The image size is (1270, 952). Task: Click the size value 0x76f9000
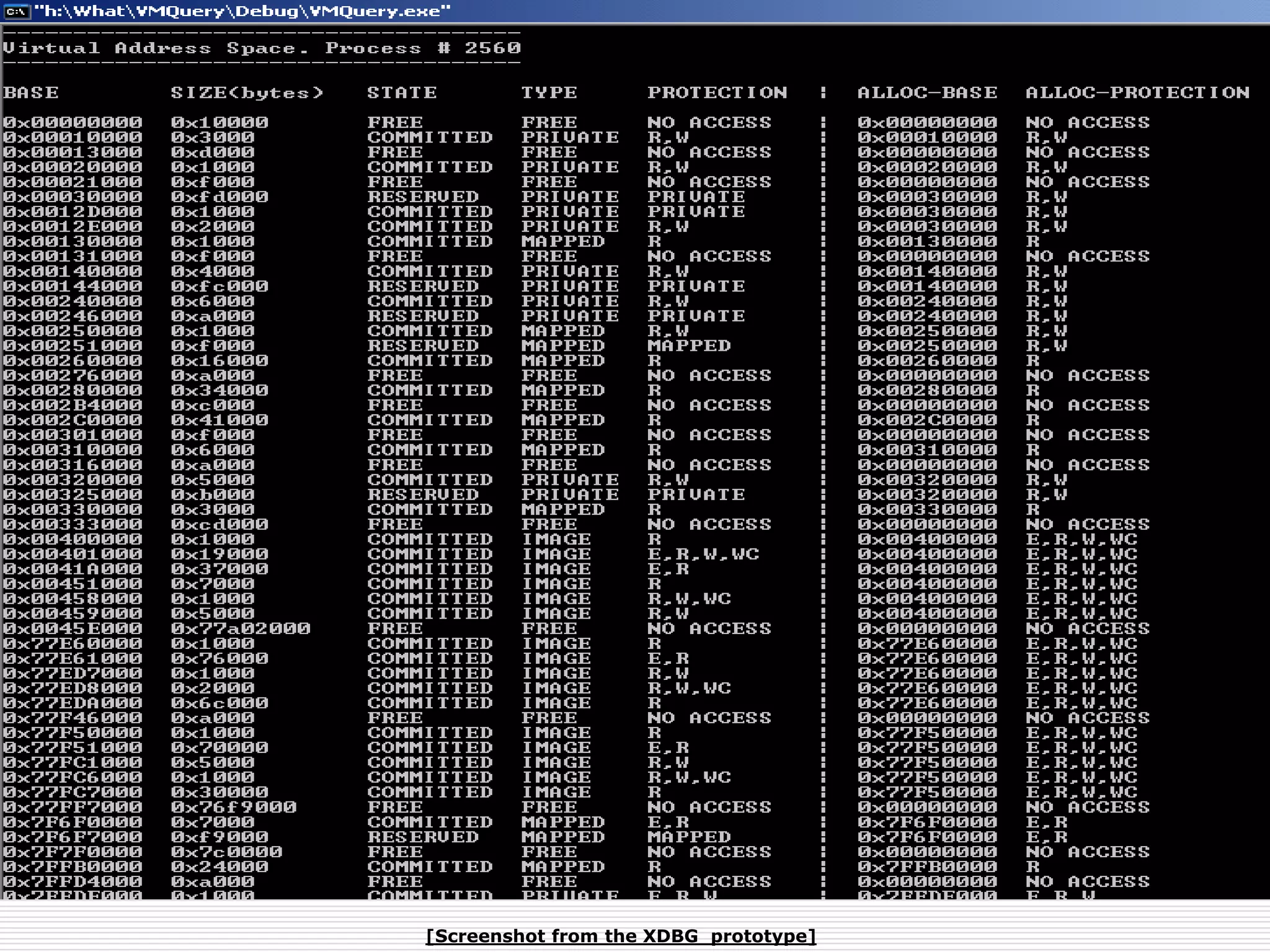pyautogui.click(x=234, y=807)
